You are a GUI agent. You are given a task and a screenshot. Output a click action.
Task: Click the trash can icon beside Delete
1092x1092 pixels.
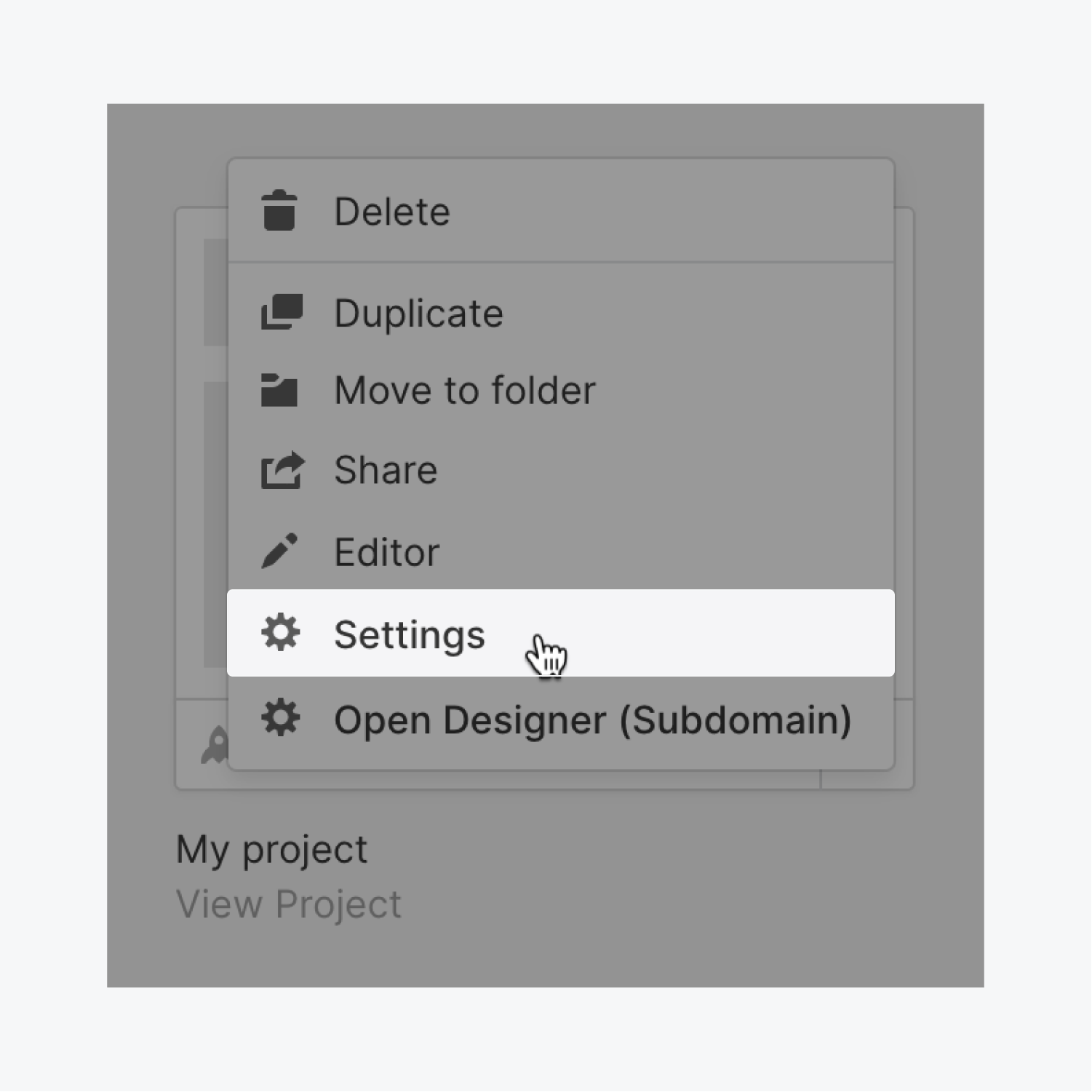[x=279, y=211]
